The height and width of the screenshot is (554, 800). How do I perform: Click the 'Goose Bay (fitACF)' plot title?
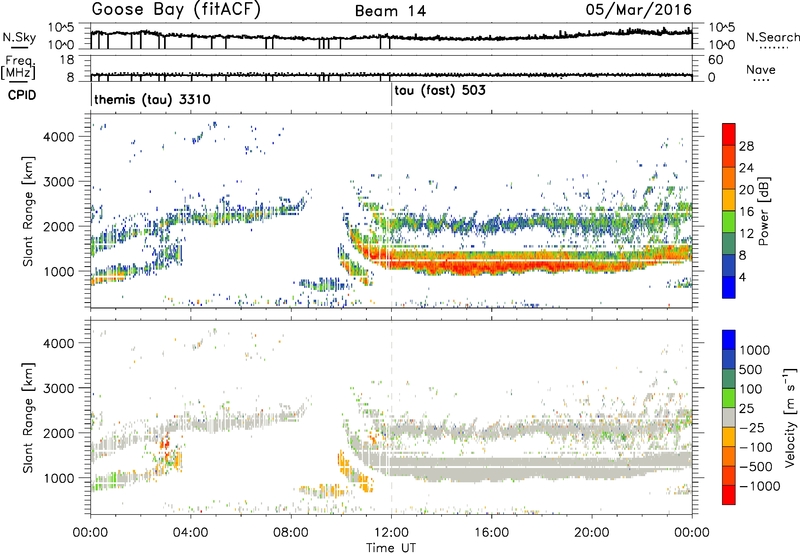176,10
